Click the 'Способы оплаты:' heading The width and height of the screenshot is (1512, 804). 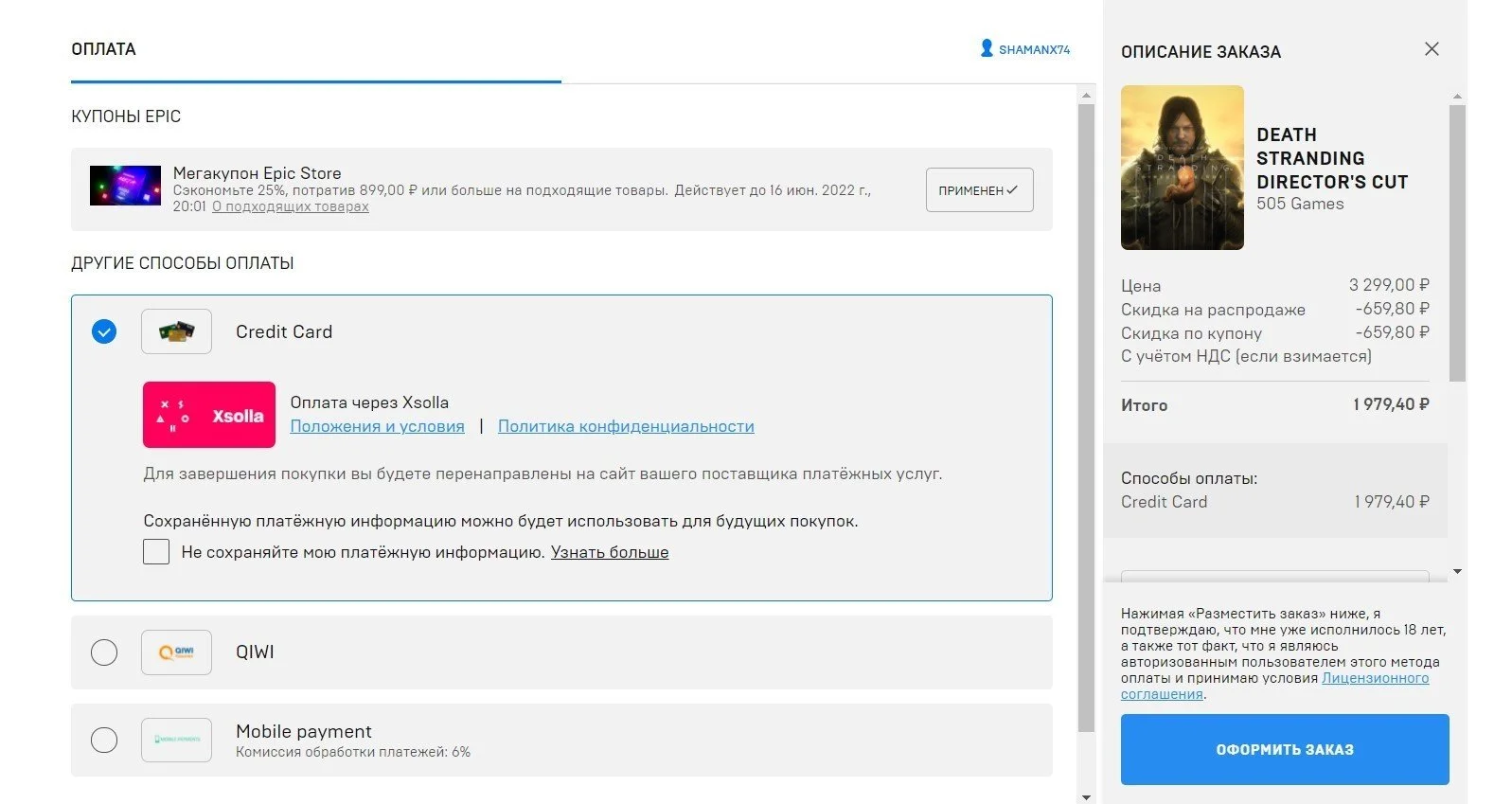1189,478
